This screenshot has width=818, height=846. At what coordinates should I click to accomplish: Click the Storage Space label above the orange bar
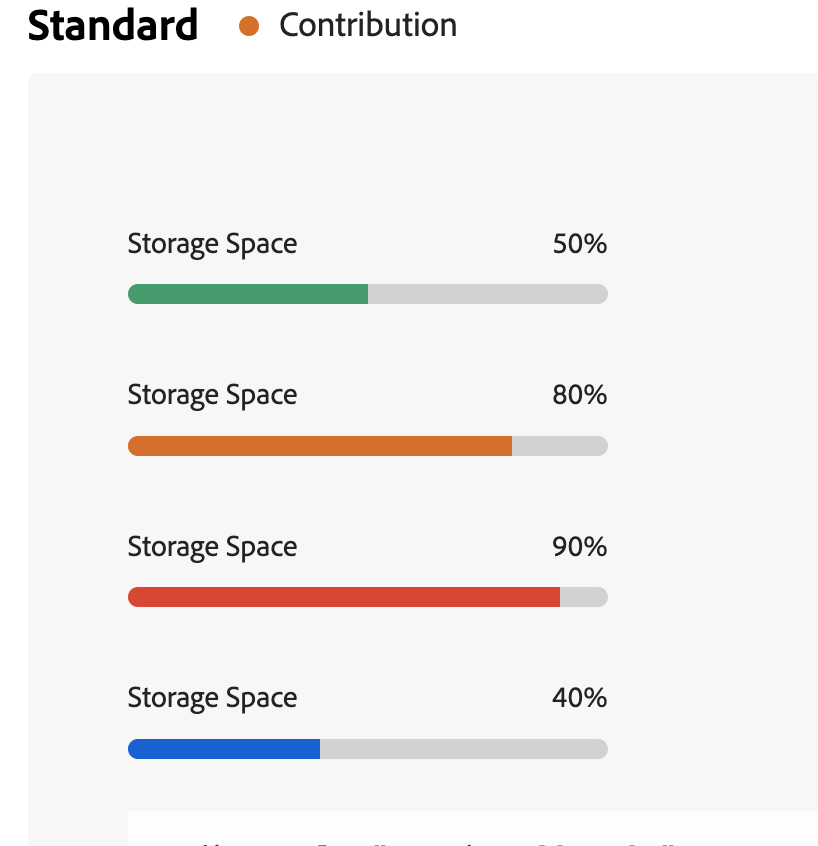tap(212, 395)
